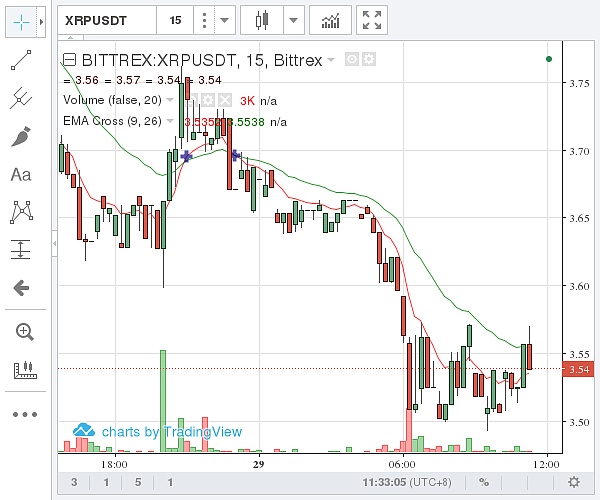Select the measure ruler tool

pos(25,370)
